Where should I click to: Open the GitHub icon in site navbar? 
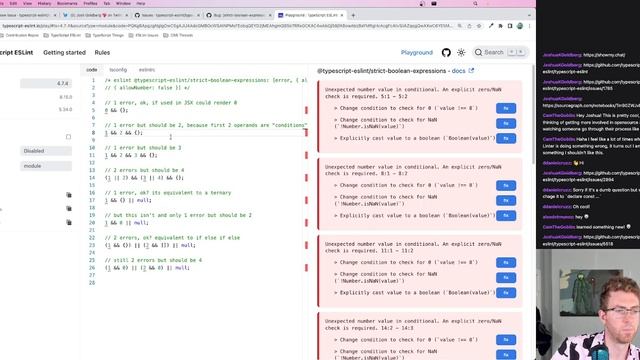pos(446,52)
